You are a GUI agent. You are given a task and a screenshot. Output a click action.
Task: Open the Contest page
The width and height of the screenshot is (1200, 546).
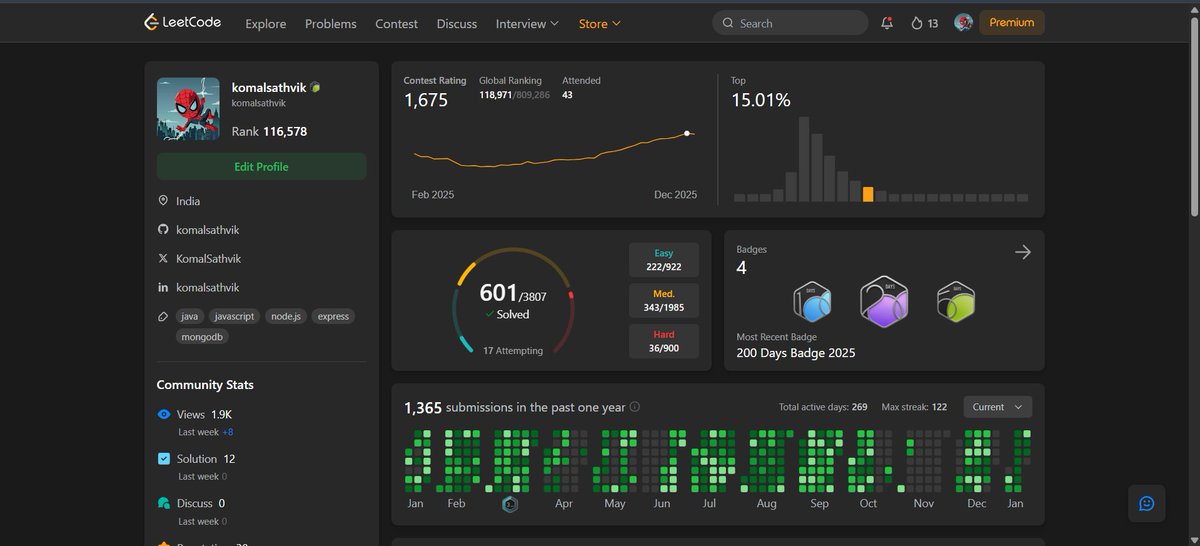pyautogui.click(x=397, y=23)
